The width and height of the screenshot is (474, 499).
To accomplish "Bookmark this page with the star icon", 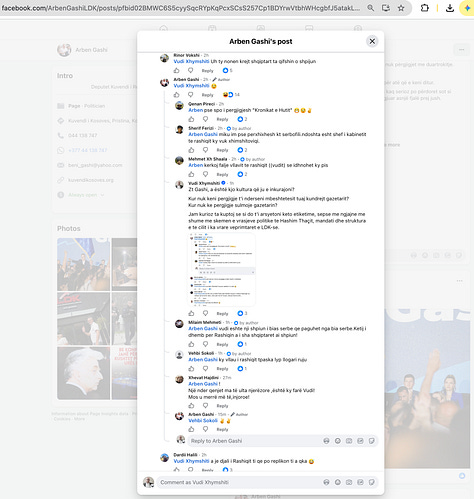I will pyautogui.click(x=401, y=8).
